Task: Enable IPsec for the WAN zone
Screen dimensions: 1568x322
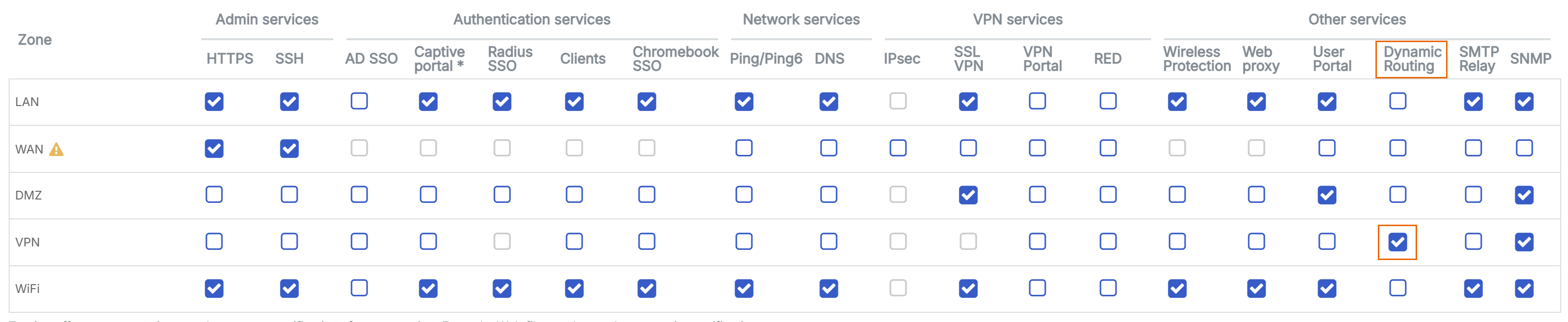Action: click(898, 149)
